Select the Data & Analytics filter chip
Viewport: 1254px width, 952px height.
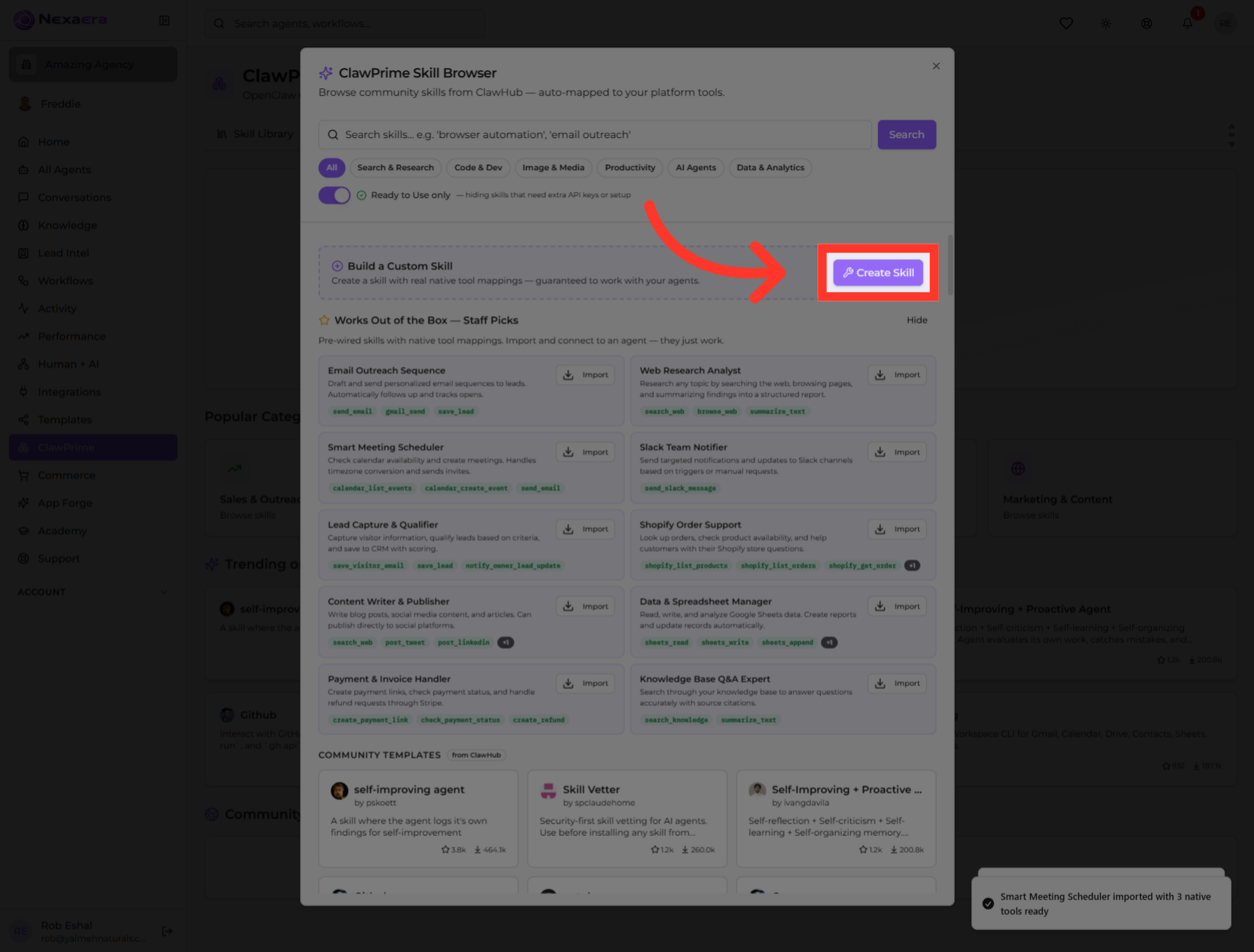pos(770,167)
